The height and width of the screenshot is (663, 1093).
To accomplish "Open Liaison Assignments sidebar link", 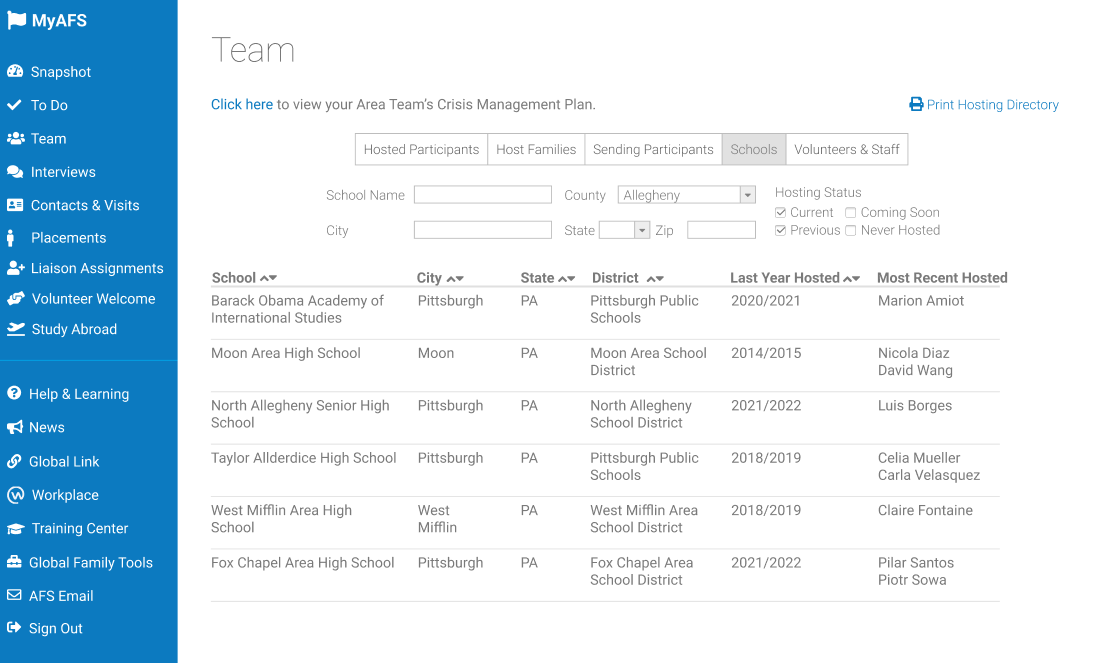I will [97, 268].
